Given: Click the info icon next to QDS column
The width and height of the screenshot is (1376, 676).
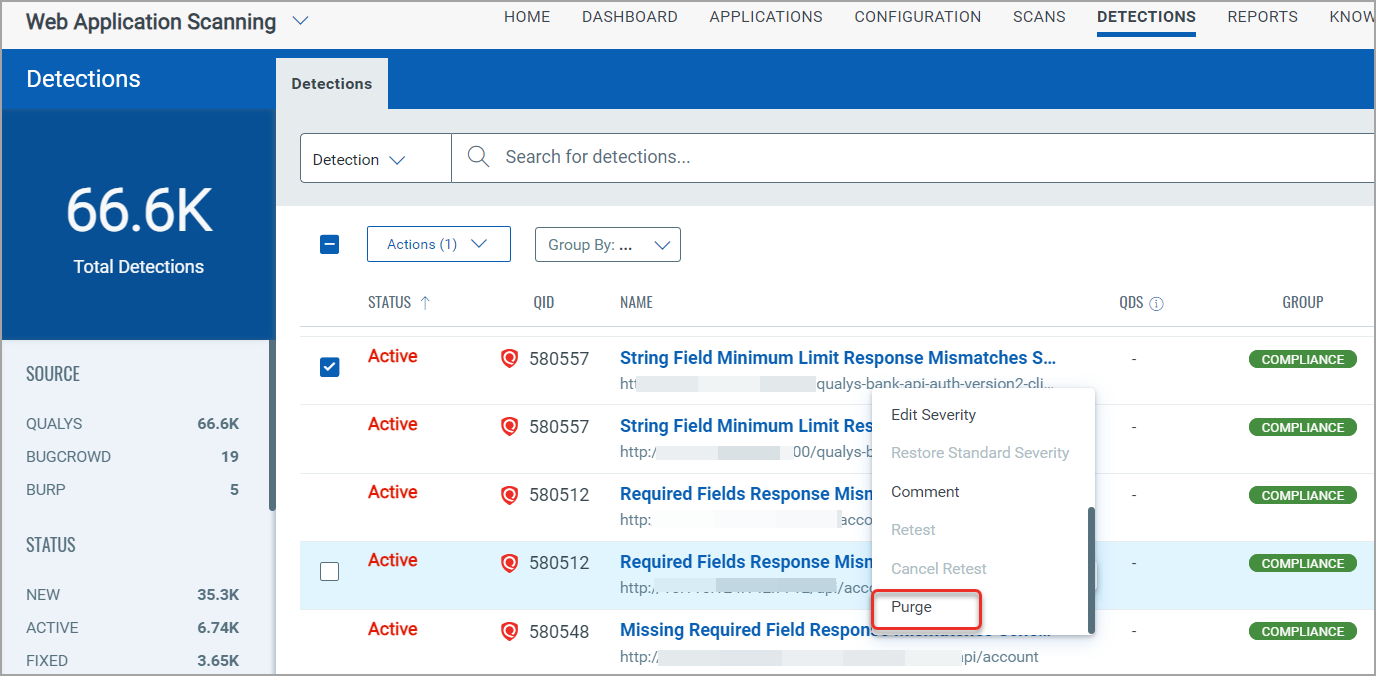Looking at the screenshot, I should (1160, 303).
